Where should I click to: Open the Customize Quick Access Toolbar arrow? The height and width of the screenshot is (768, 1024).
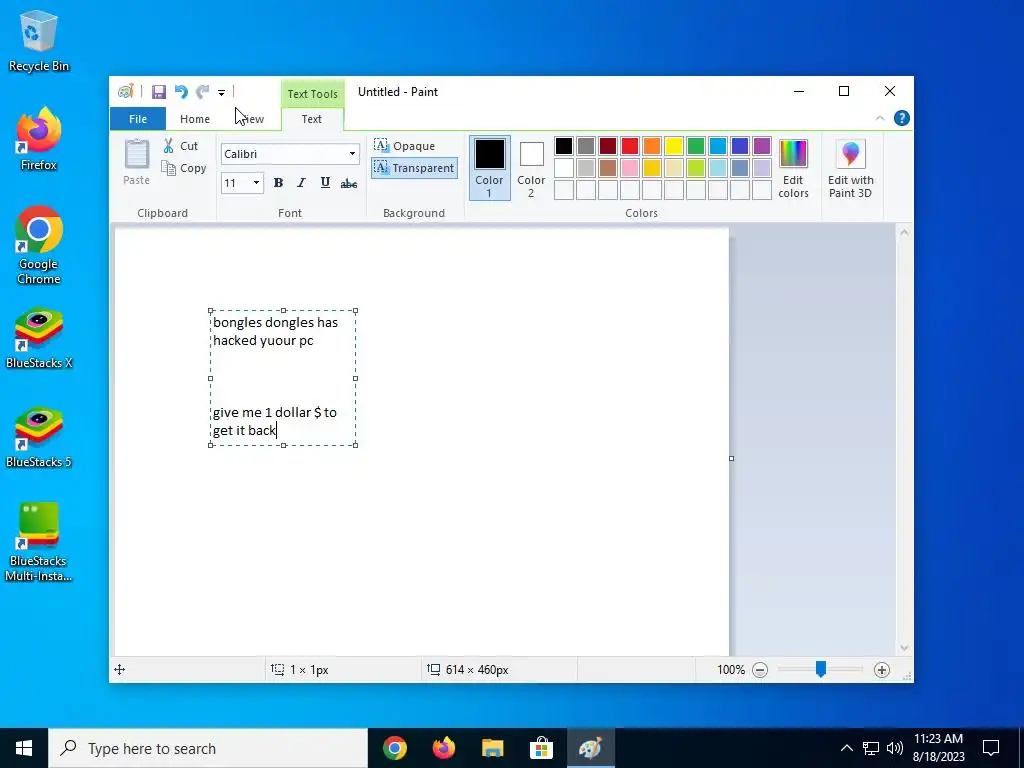pos(221,93)
